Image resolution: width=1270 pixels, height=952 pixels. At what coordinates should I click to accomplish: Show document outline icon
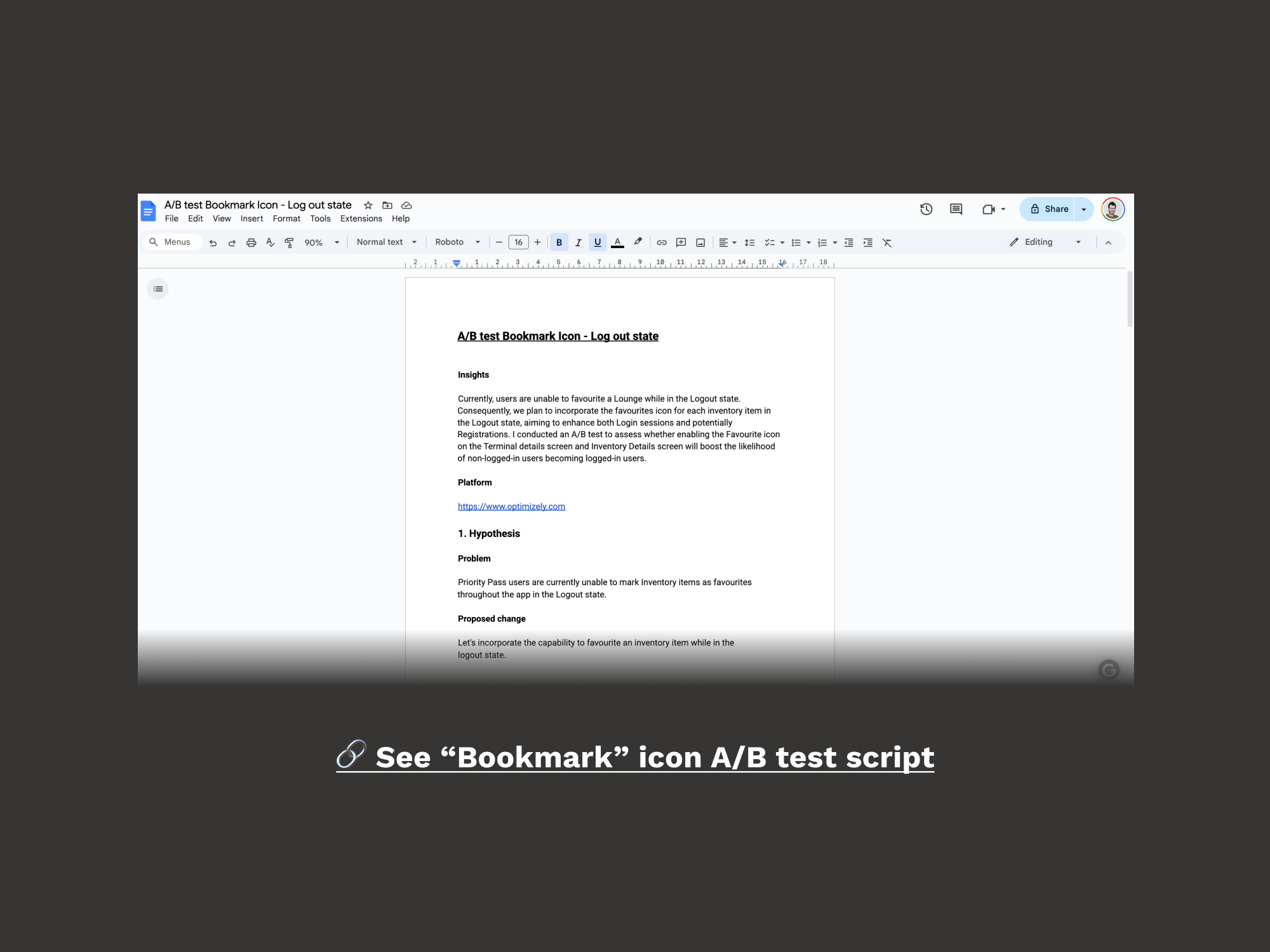point(157,289)
